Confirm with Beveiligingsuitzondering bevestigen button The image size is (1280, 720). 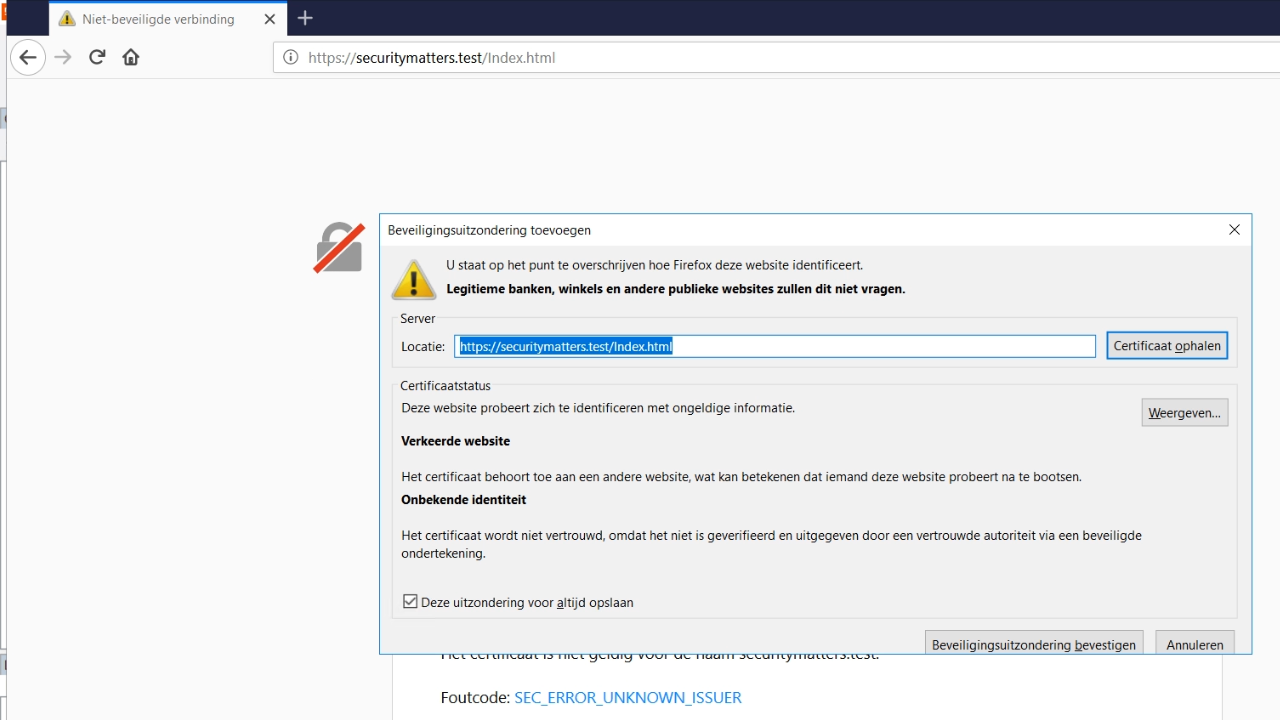(1033, 644)
